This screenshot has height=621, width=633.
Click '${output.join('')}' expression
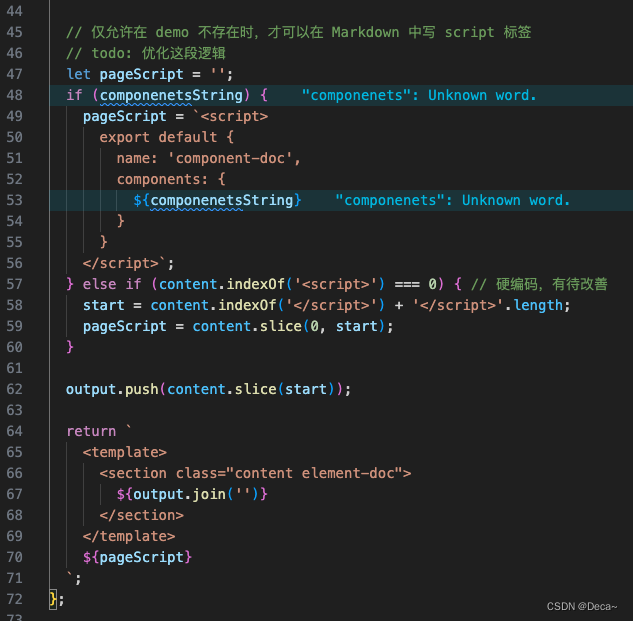[x=192, y=494]
